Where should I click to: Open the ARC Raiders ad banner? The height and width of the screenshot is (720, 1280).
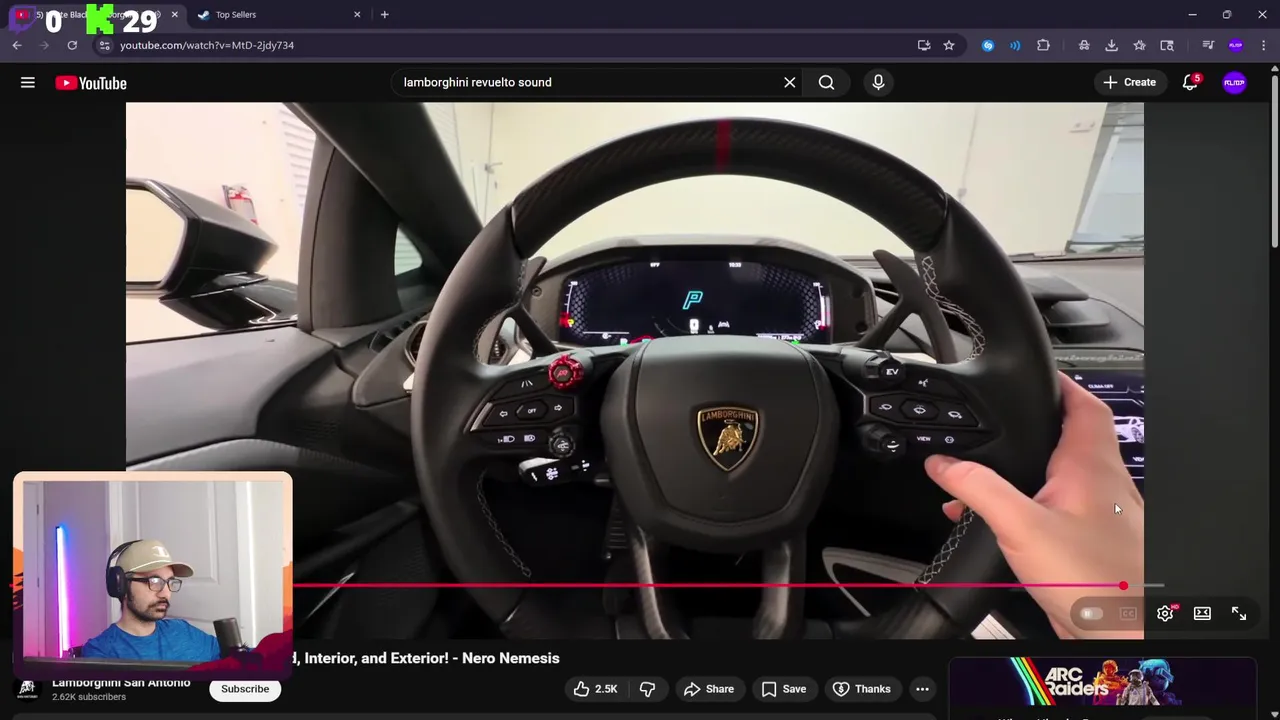pos(1102,682)
